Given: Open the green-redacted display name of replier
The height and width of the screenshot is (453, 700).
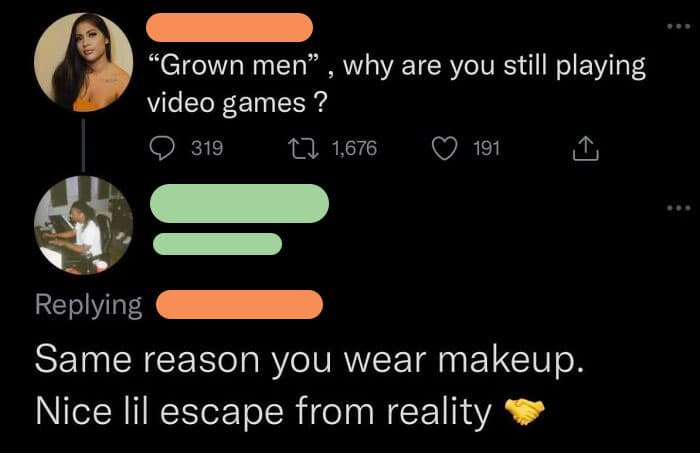Looking at the screenshot, I should (240, 204).
